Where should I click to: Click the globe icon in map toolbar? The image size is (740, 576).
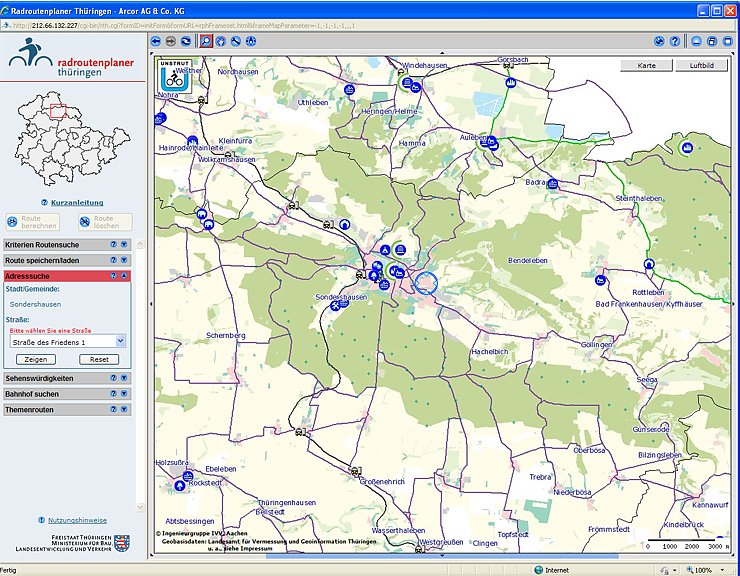click(659, 41)
